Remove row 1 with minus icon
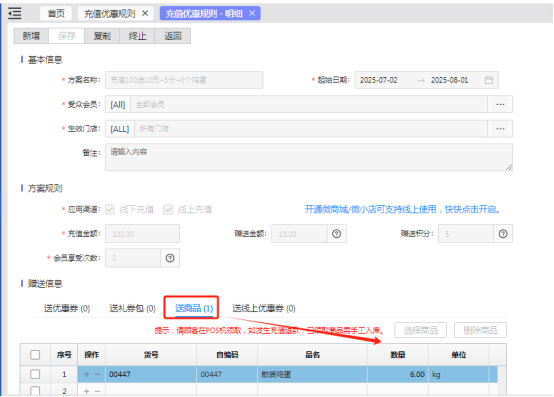The image size is (554, 397). [x=98, y=374]
